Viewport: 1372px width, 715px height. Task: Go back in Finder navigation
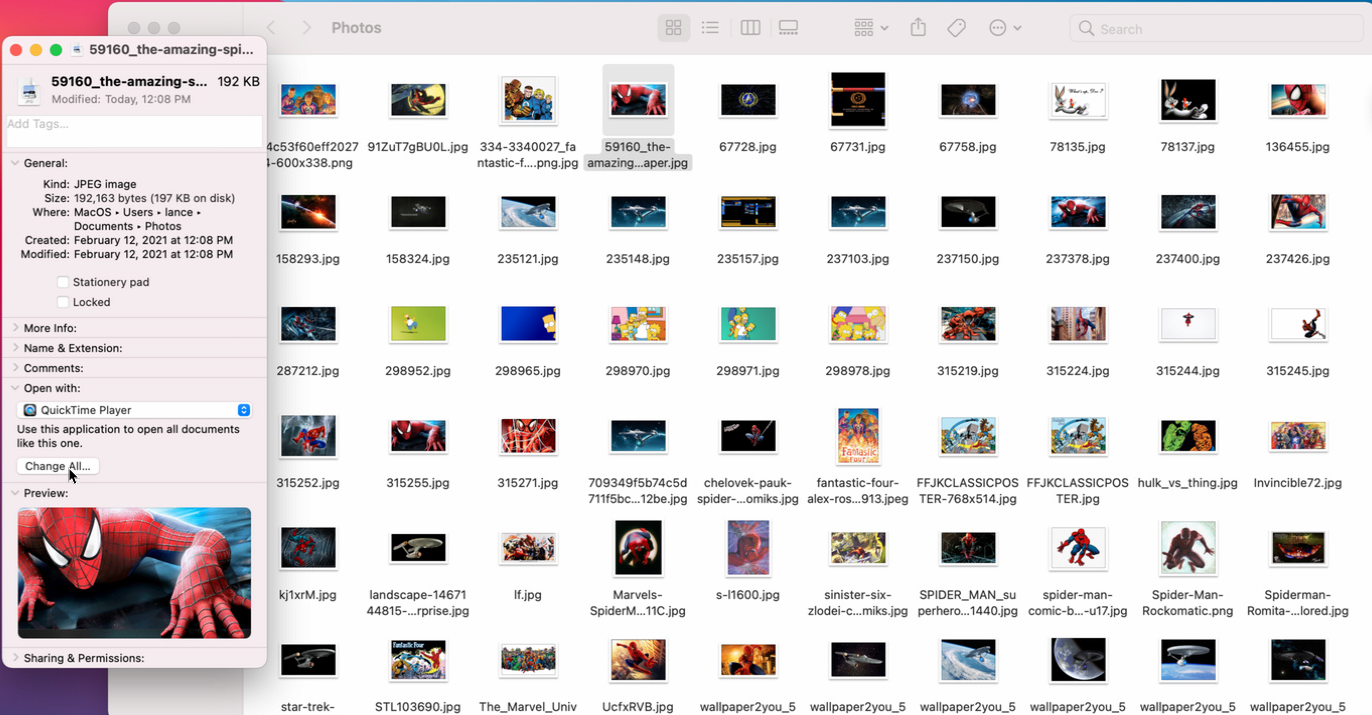271,28
